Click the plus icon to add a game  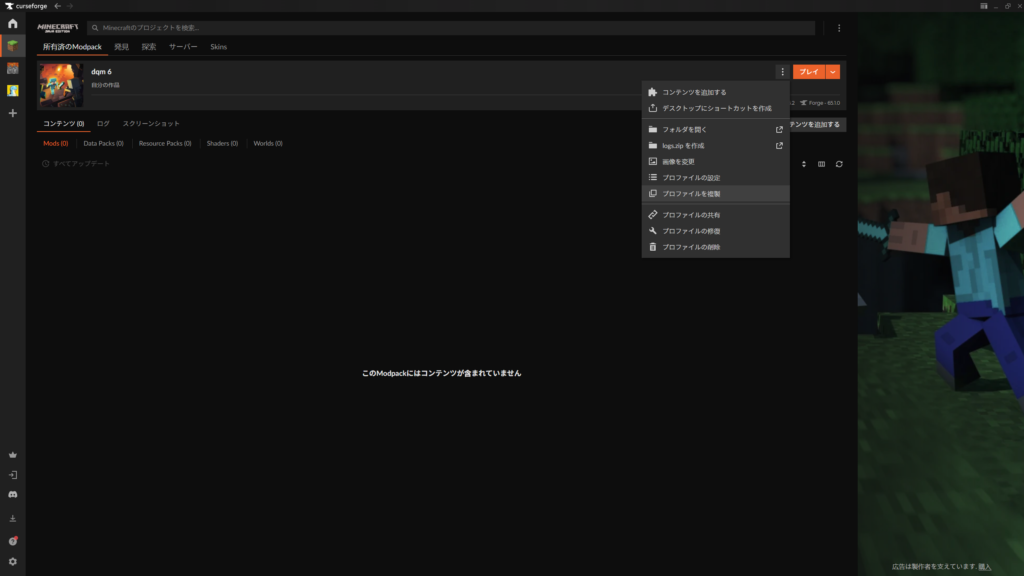tap(12, 113)
